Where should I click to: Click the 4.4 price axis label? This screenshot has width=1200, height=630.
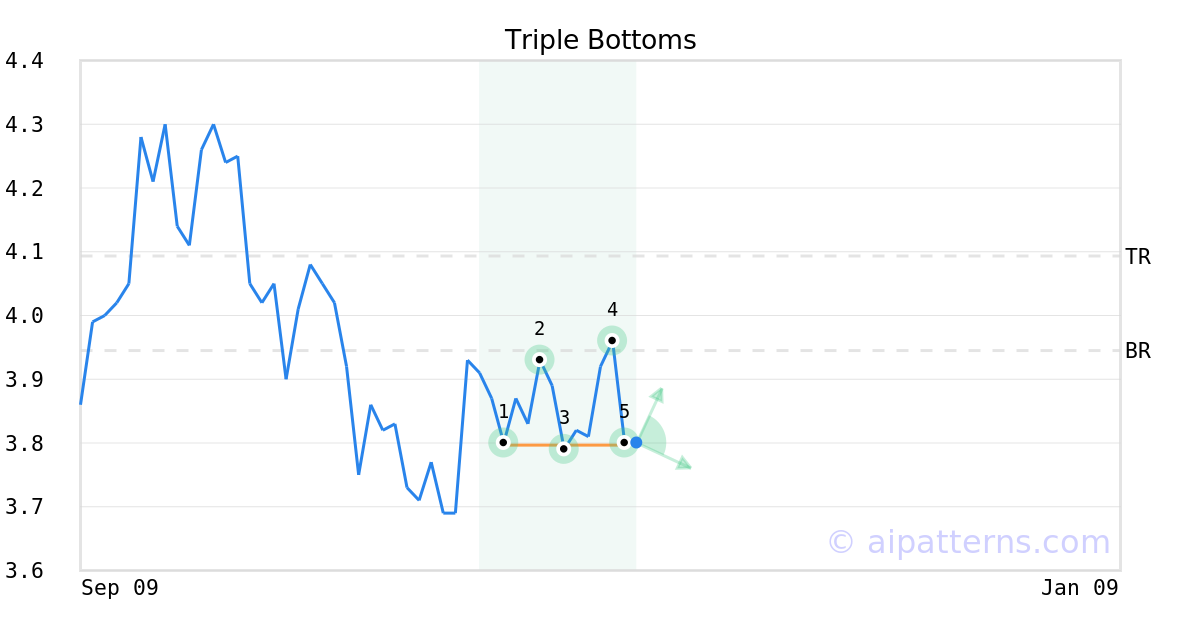24,61
